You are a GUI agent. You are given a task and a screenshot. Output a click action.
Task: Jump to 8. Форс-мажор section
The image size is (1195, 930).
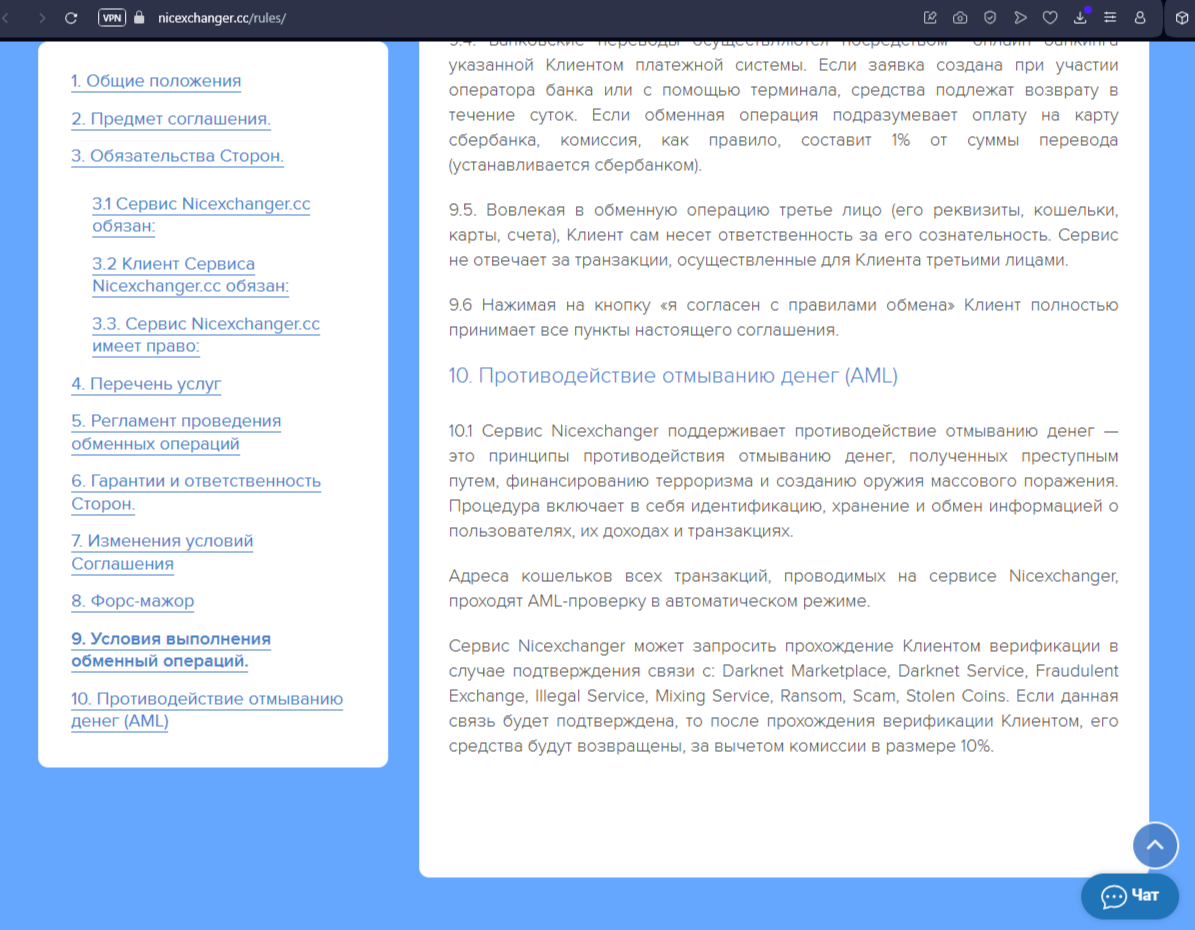point(133,601)
